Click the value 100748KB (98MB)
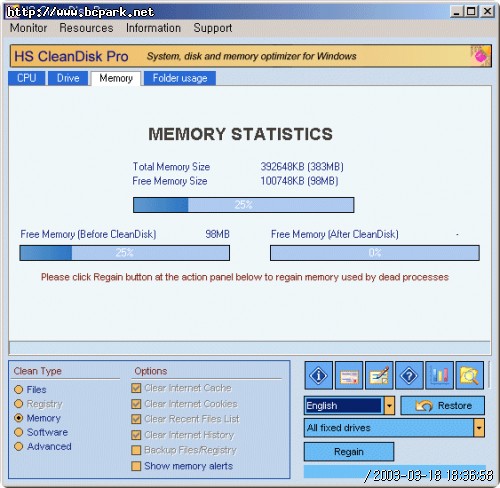This screenshot has width=500, height=488. [x=299, y=181]
